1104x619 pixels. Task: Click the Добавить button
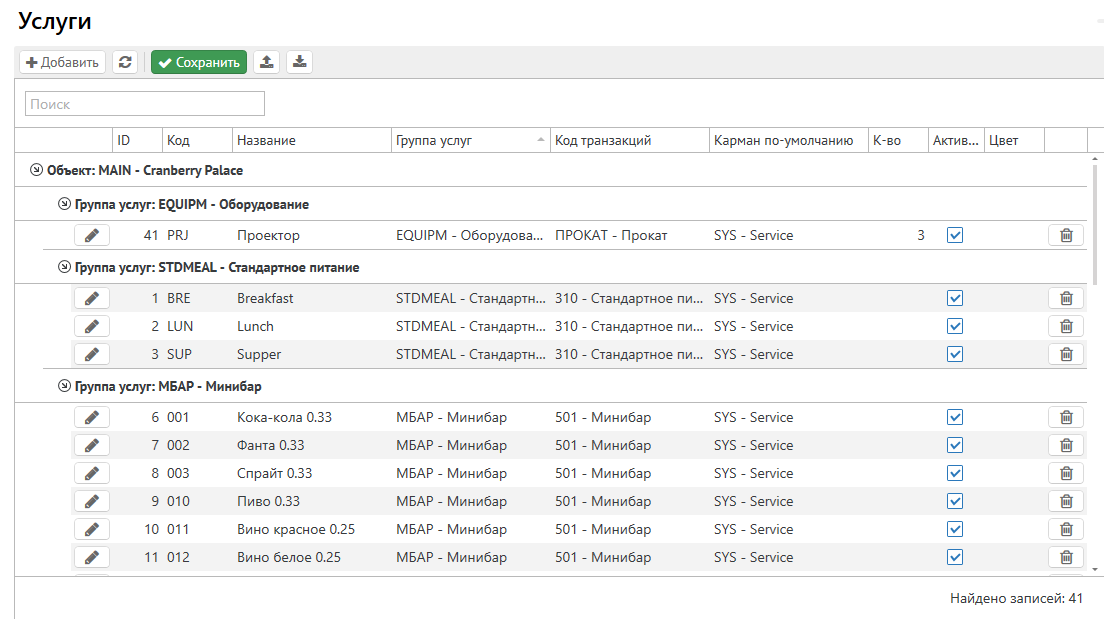pyautogui.click(x=63, y=62)
